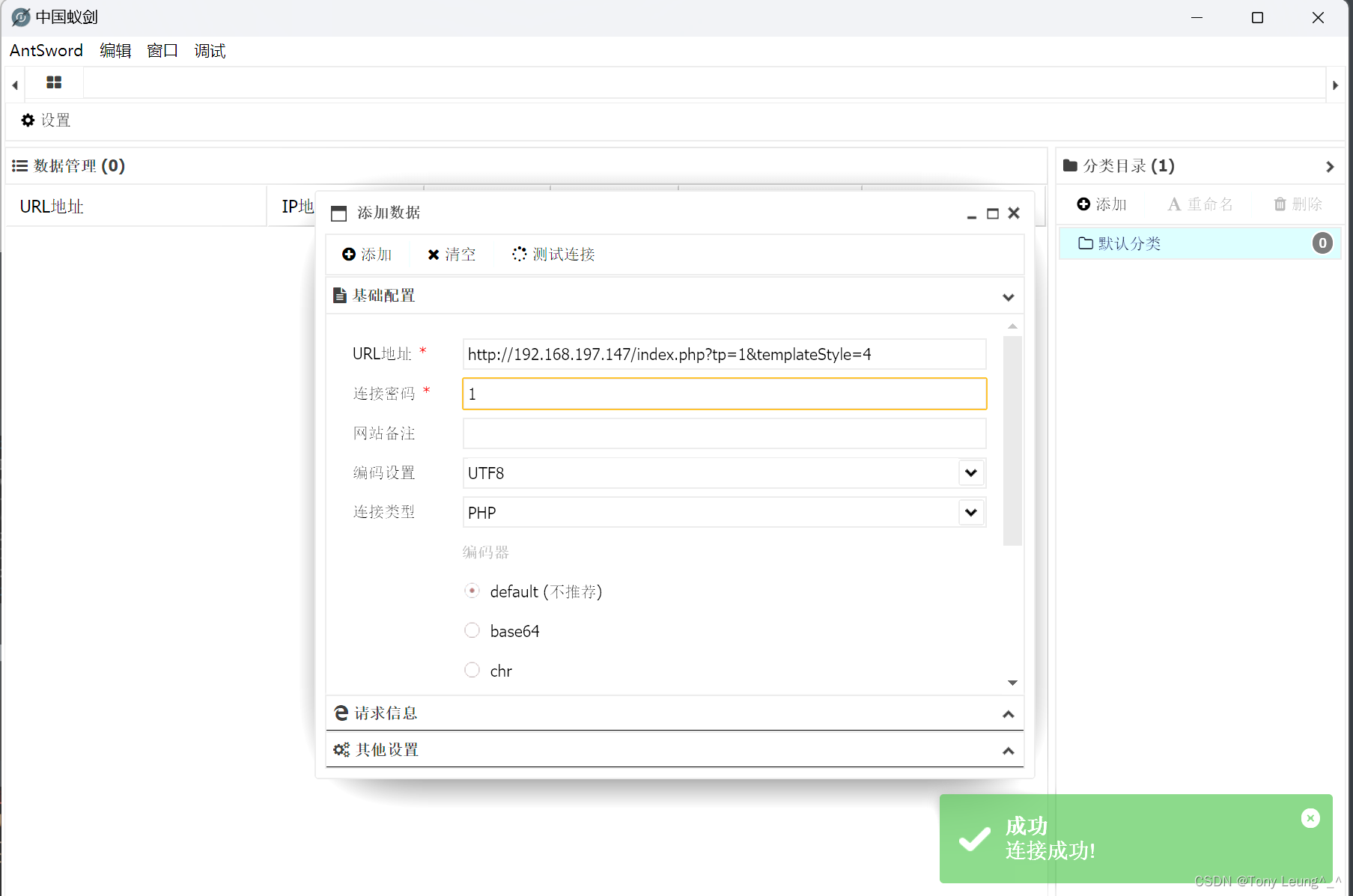Minimize the 中国蚁剑 main window

pos(1197,17)
